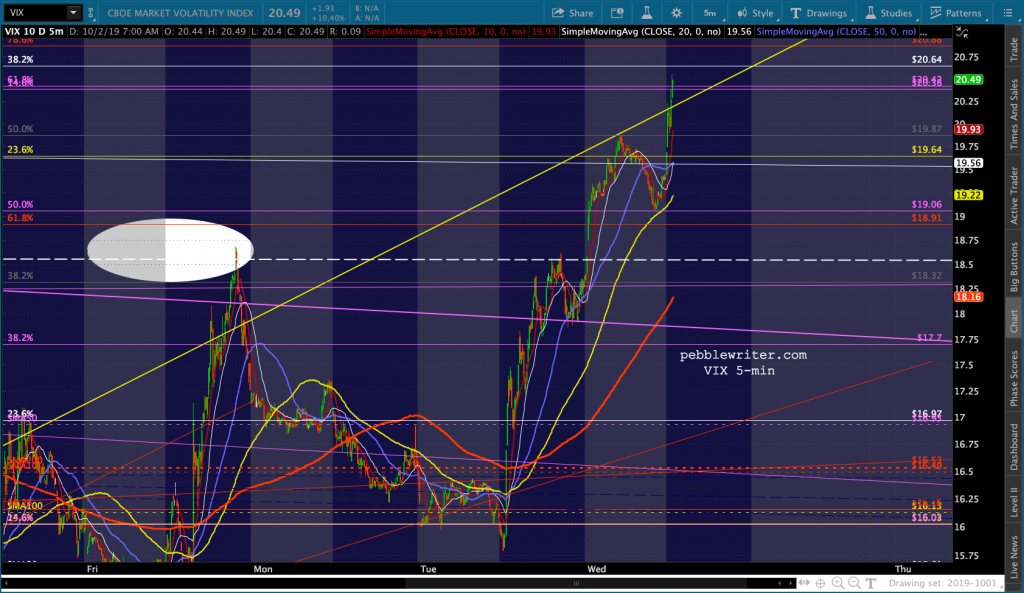
Task: Select the text T drawing tool icon
Action: [871, 583]
